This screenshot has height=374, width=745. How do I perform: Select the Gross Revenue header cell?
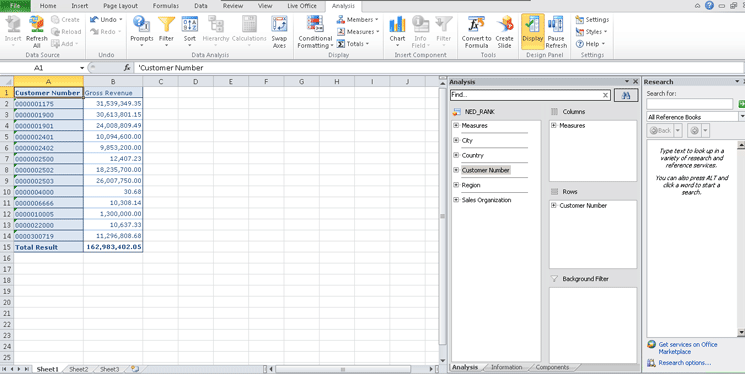(x=113, y=93)
